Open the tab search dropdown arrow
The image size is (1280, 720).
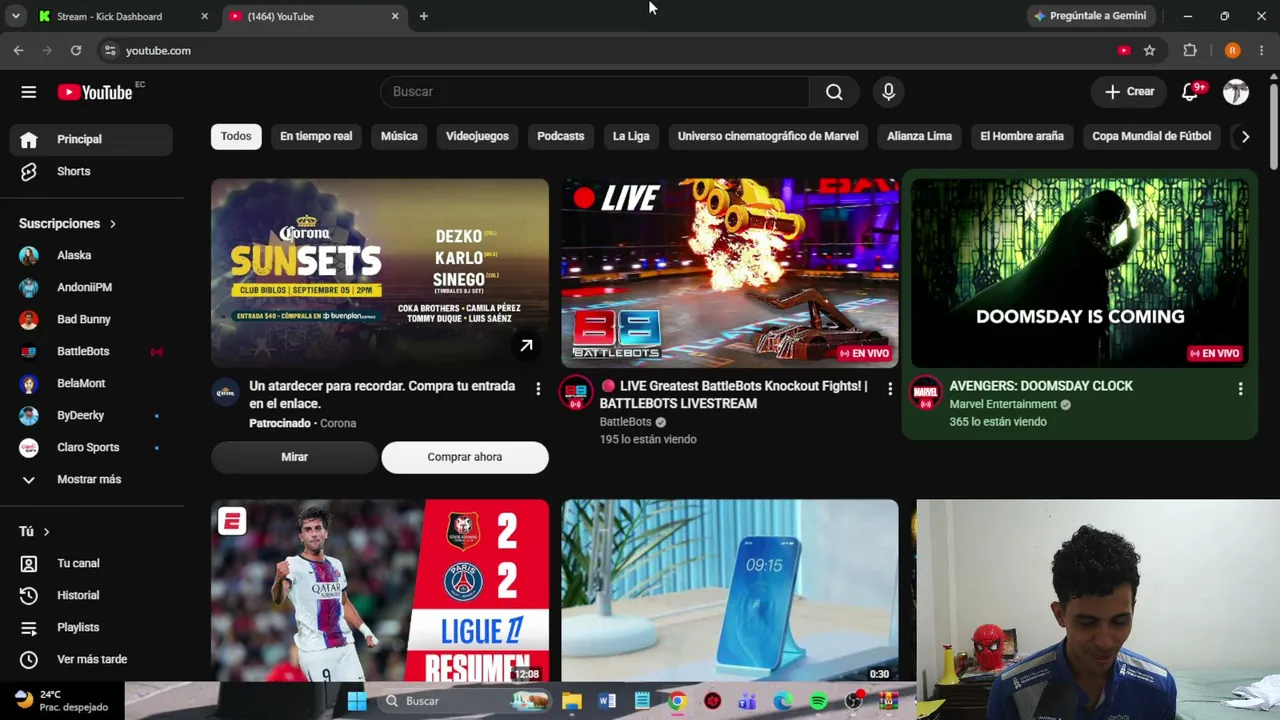coord(15,16)
